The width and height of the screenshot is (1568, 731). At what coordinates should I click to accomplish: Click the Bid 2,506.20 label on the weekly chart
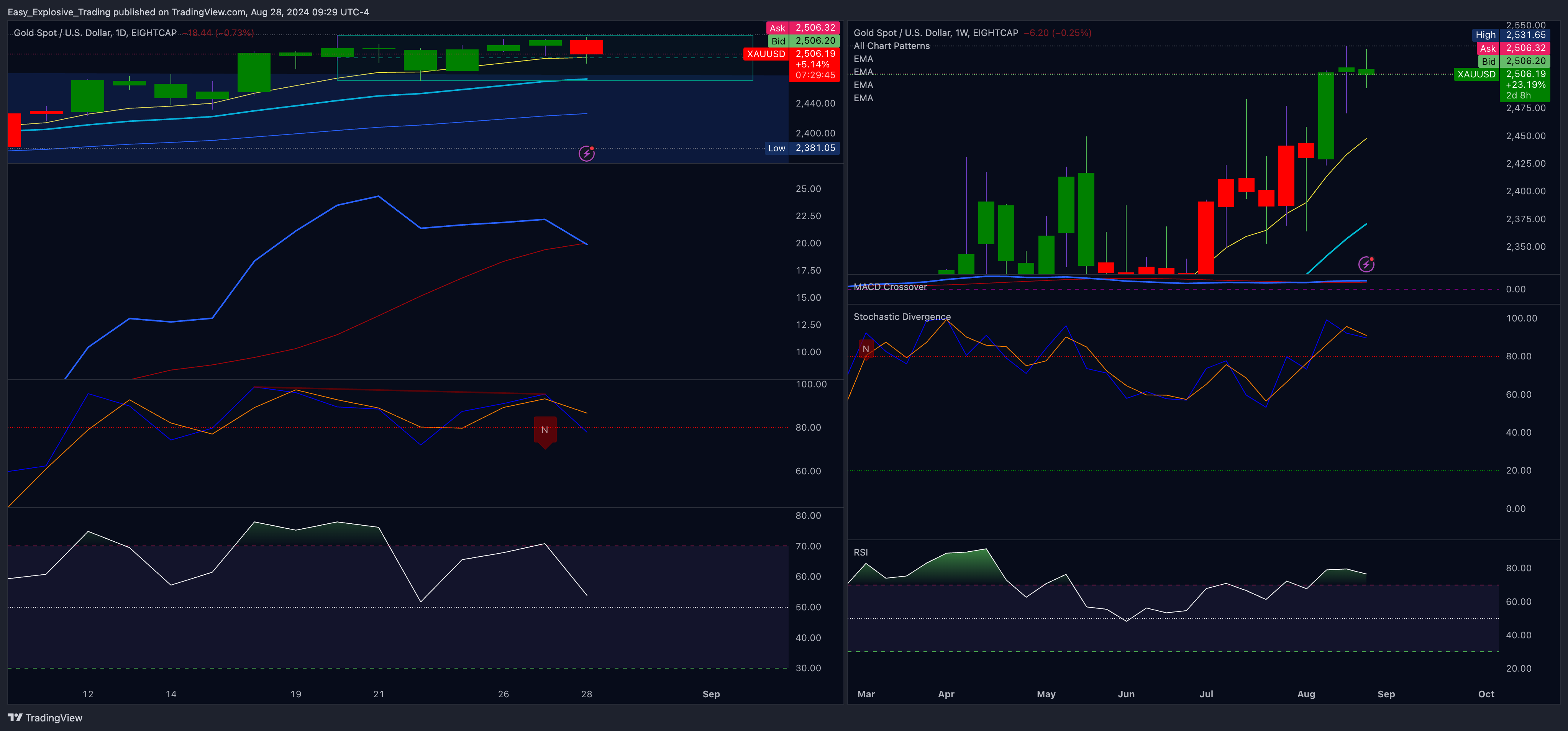click(1514, 61)
